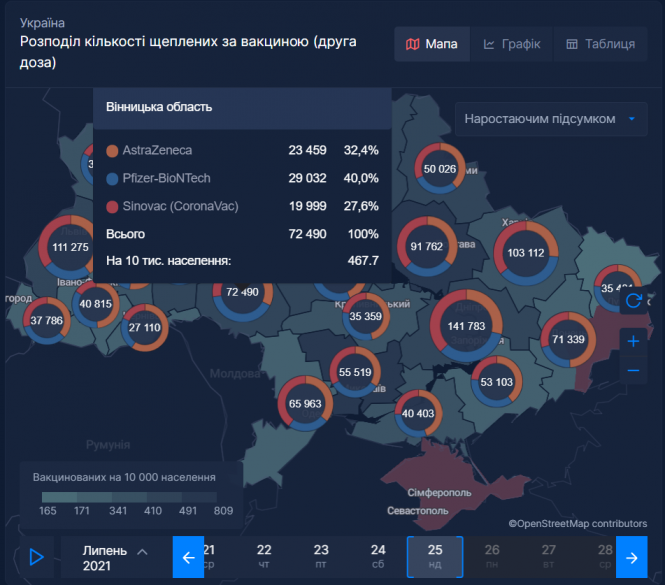The image size is (665, 585).
Task: Click the AstraZeneca orange legend dot
Action: pyautogui.click(x=112, y=151)
